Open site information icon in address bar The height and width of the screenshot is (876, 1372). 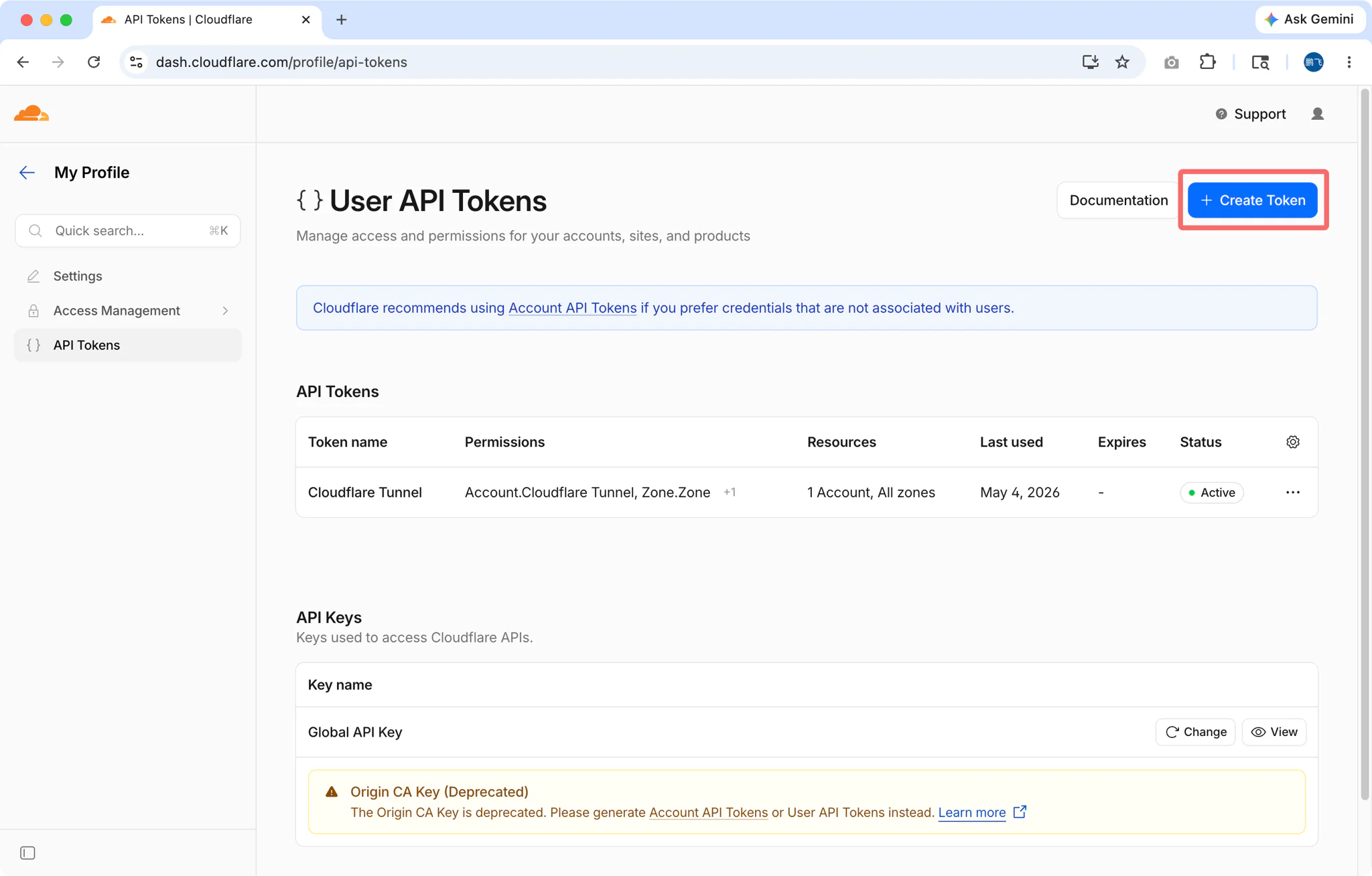136,62
